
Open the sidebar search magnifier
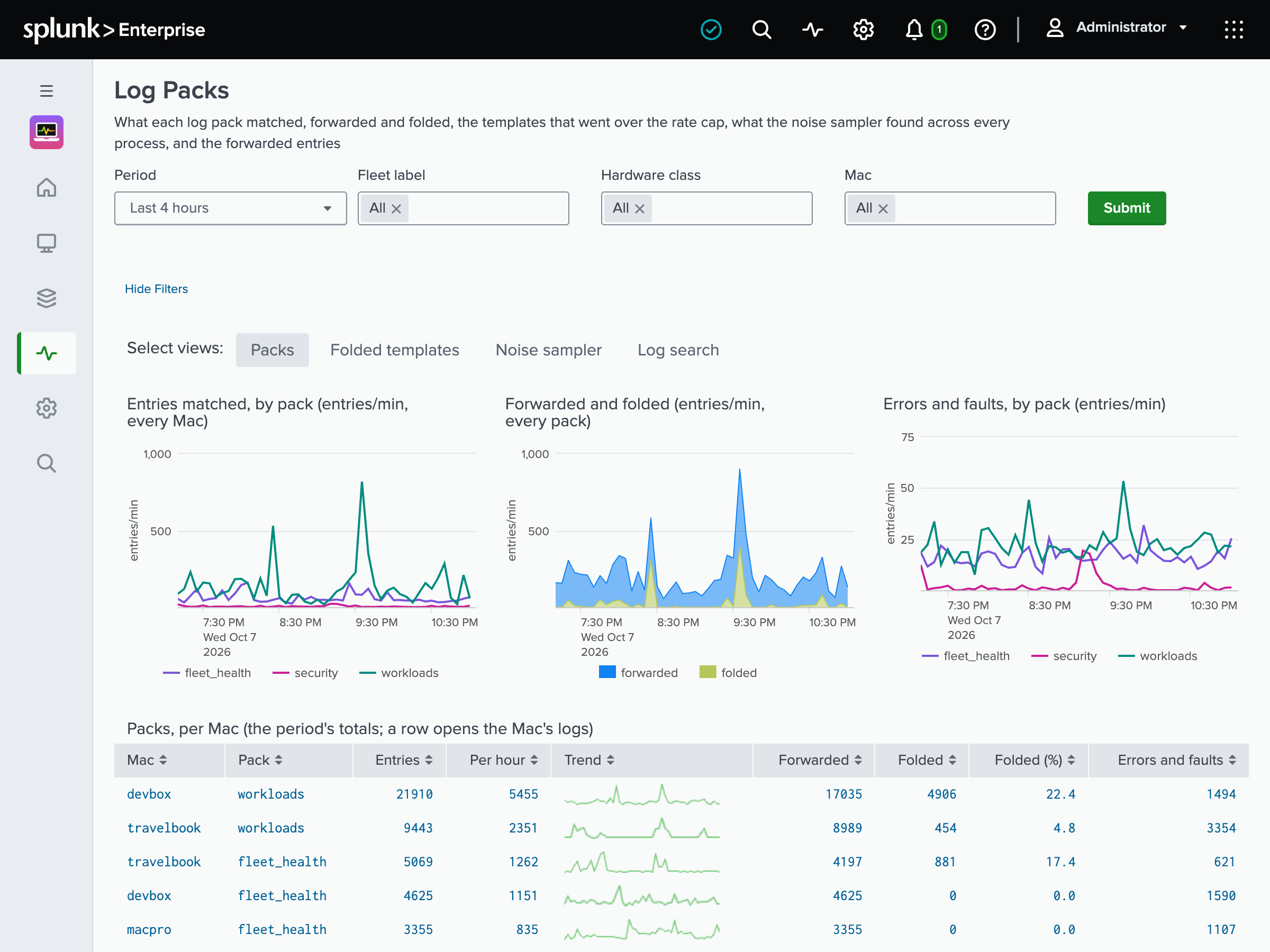click(x=47, y=463)
